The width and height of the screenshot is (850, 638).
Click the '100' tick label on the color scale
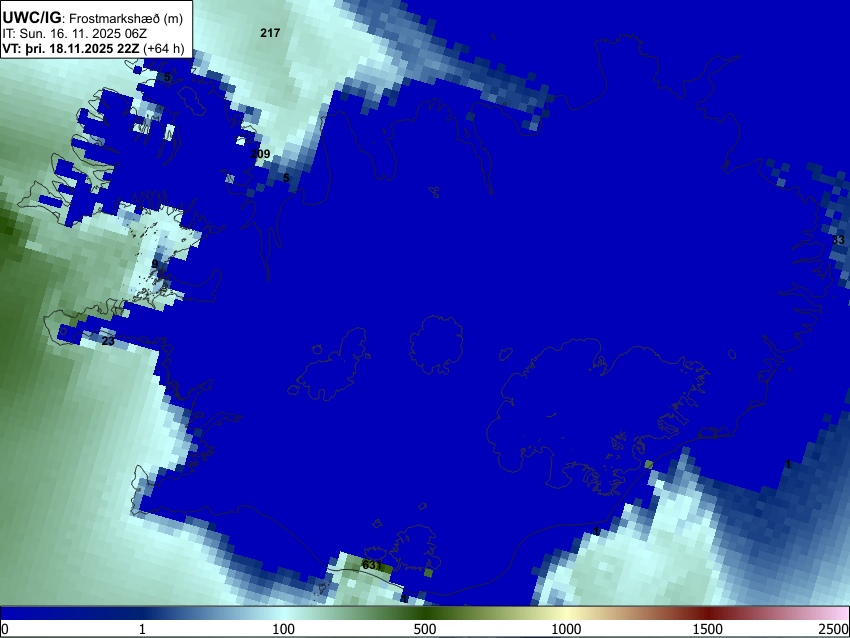[284, 629]
